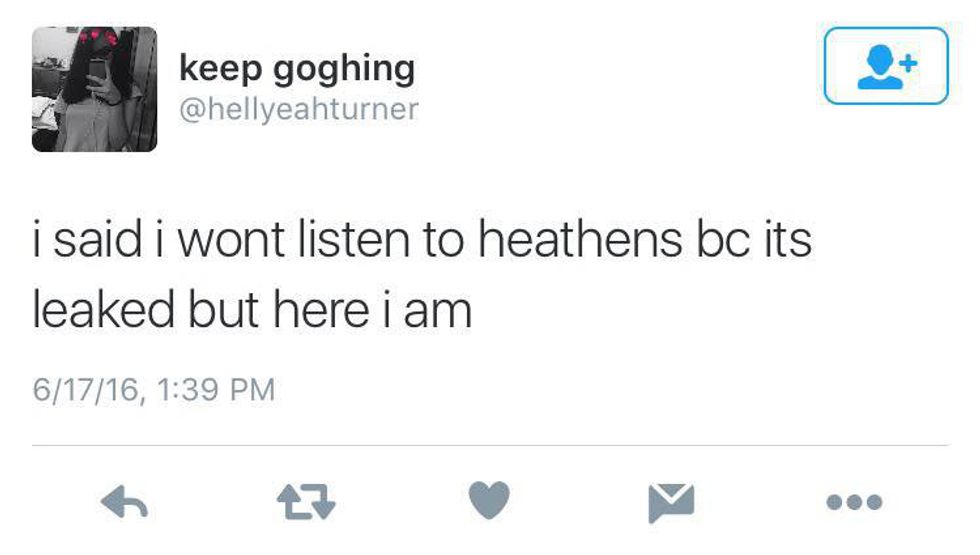
Task: Visit the @hellyeahturner handle link
Action: pos(299,109)
